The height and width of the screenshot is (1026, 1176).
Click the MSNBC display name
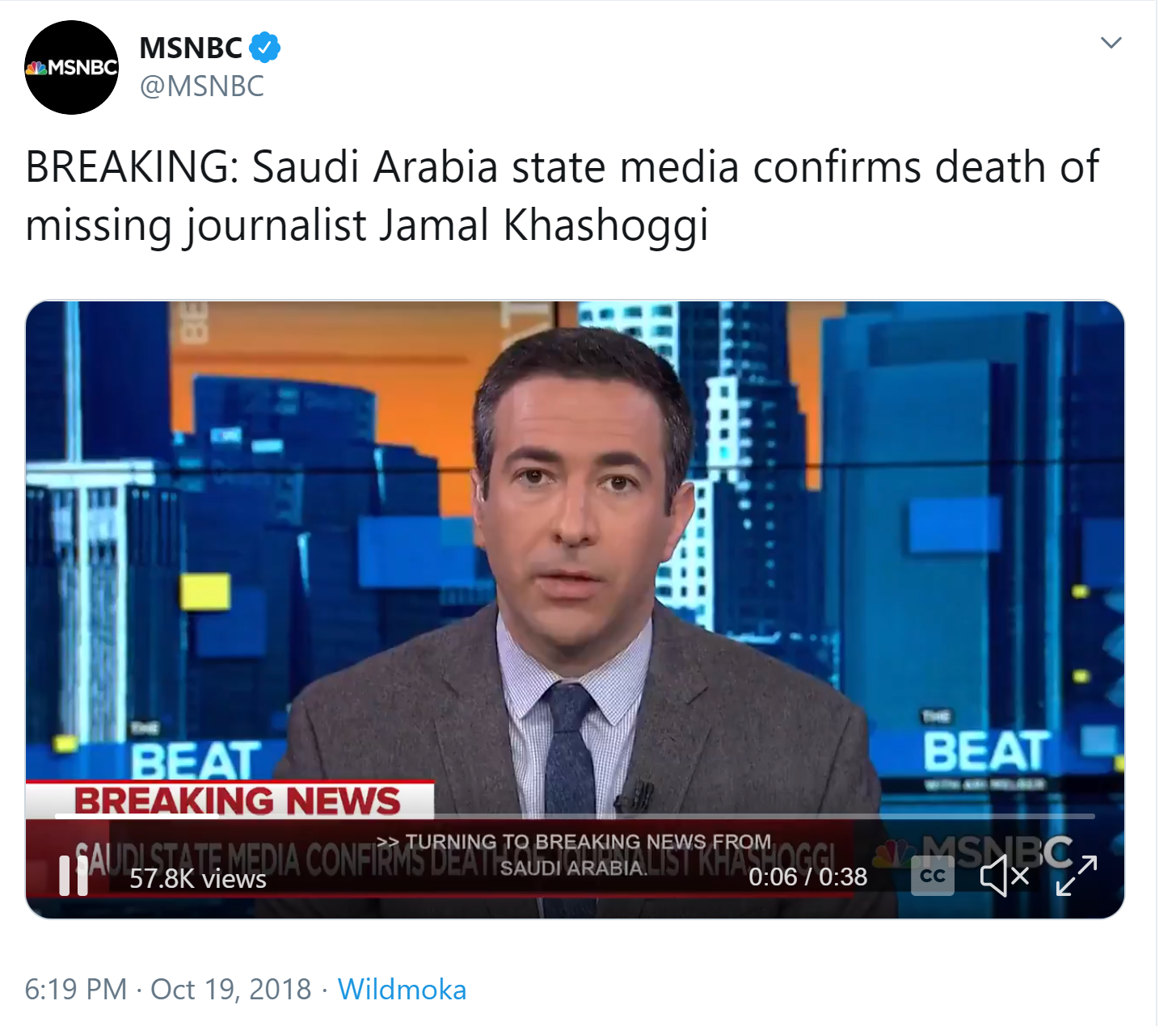coord(191,48)
